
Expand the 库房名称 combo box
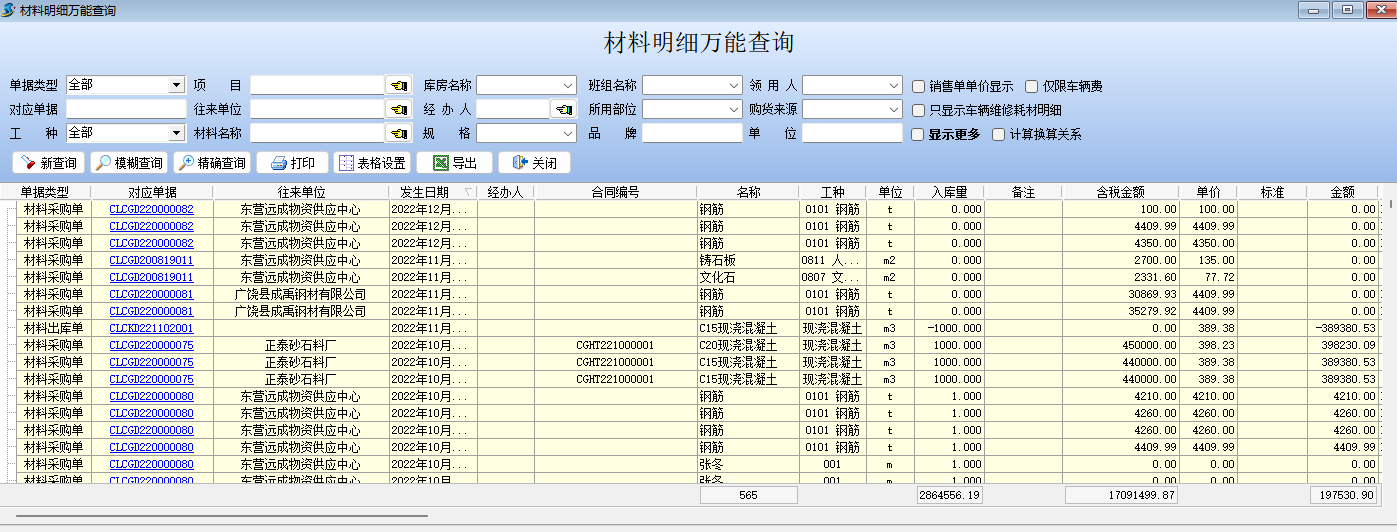tap(567, 86)
